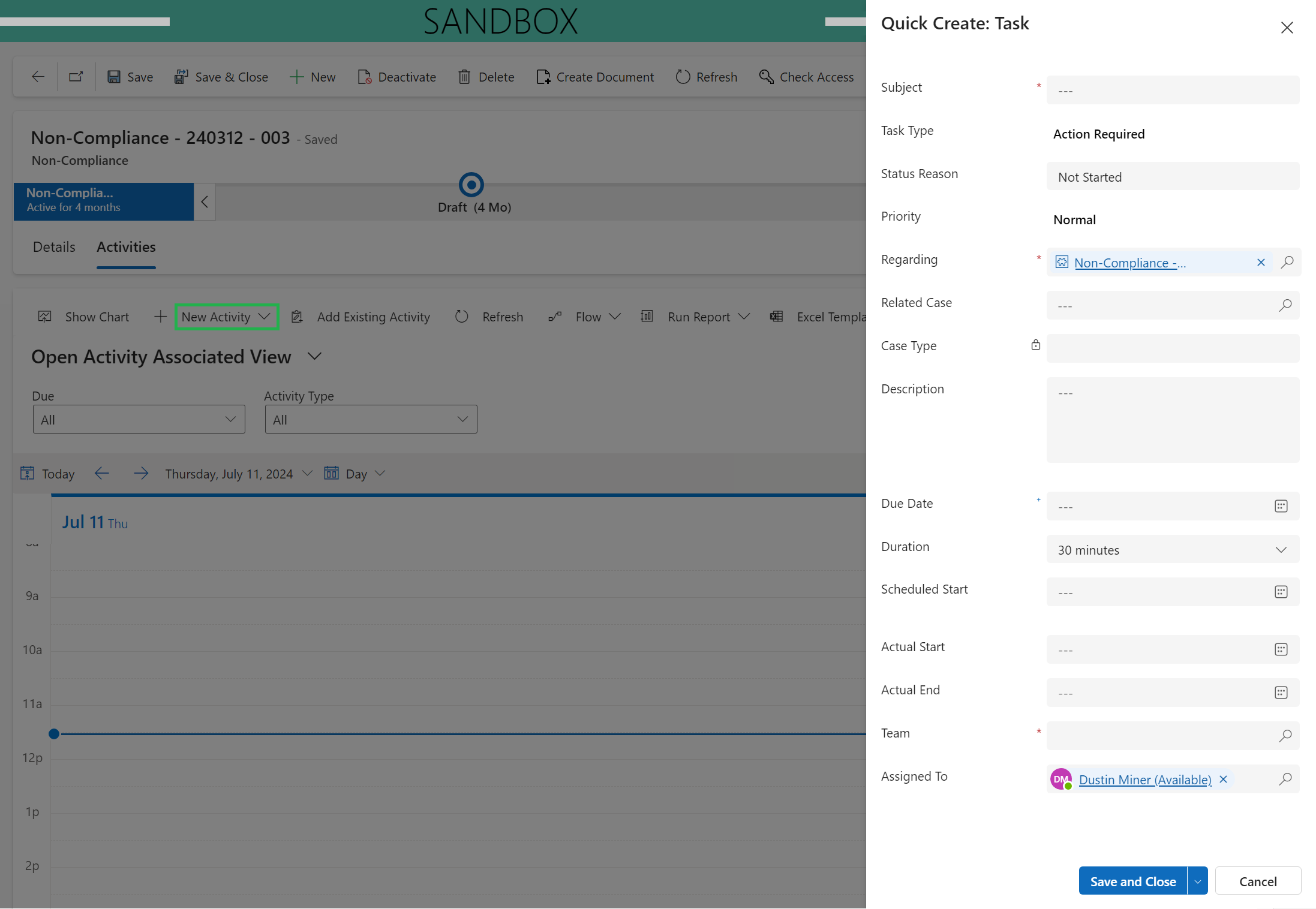Image resolution: width=1316 pixels, height=909 pixels.
Task: Click into the Subject input field
Action: pyautogui.click(x=1172, y=90)
